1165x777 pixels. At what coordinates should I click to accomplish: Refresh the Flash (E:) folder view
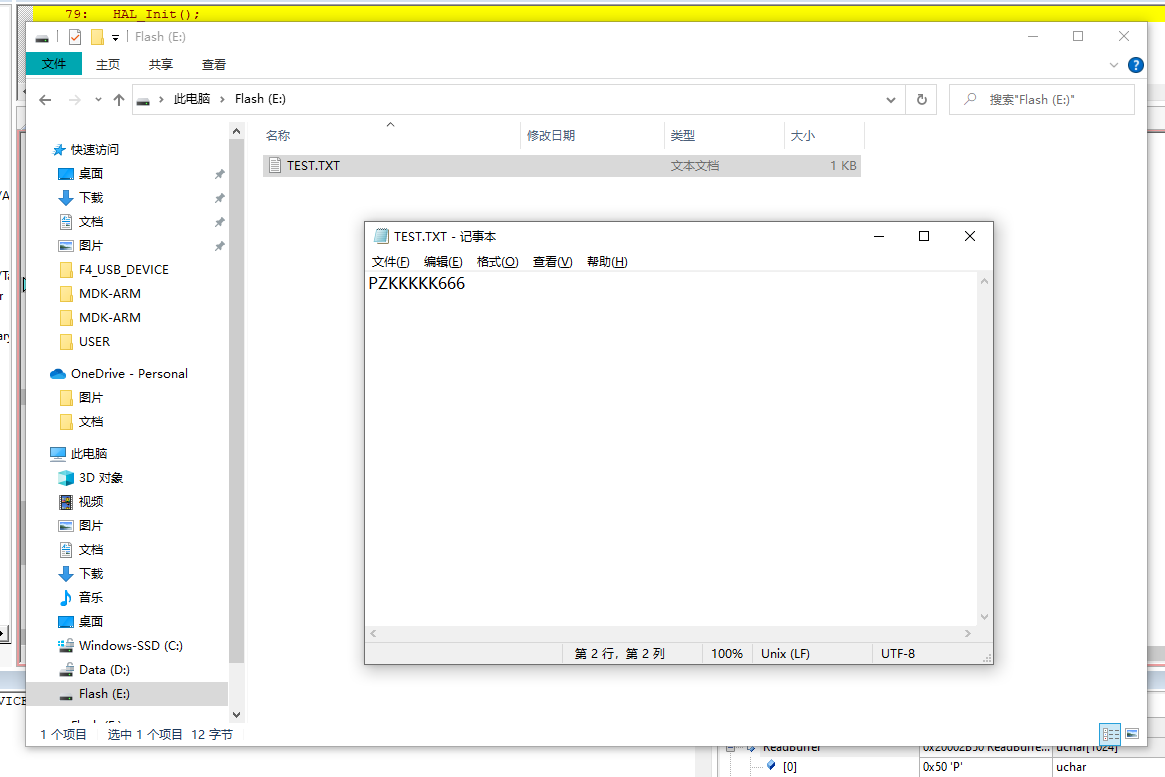click(921, 100)
